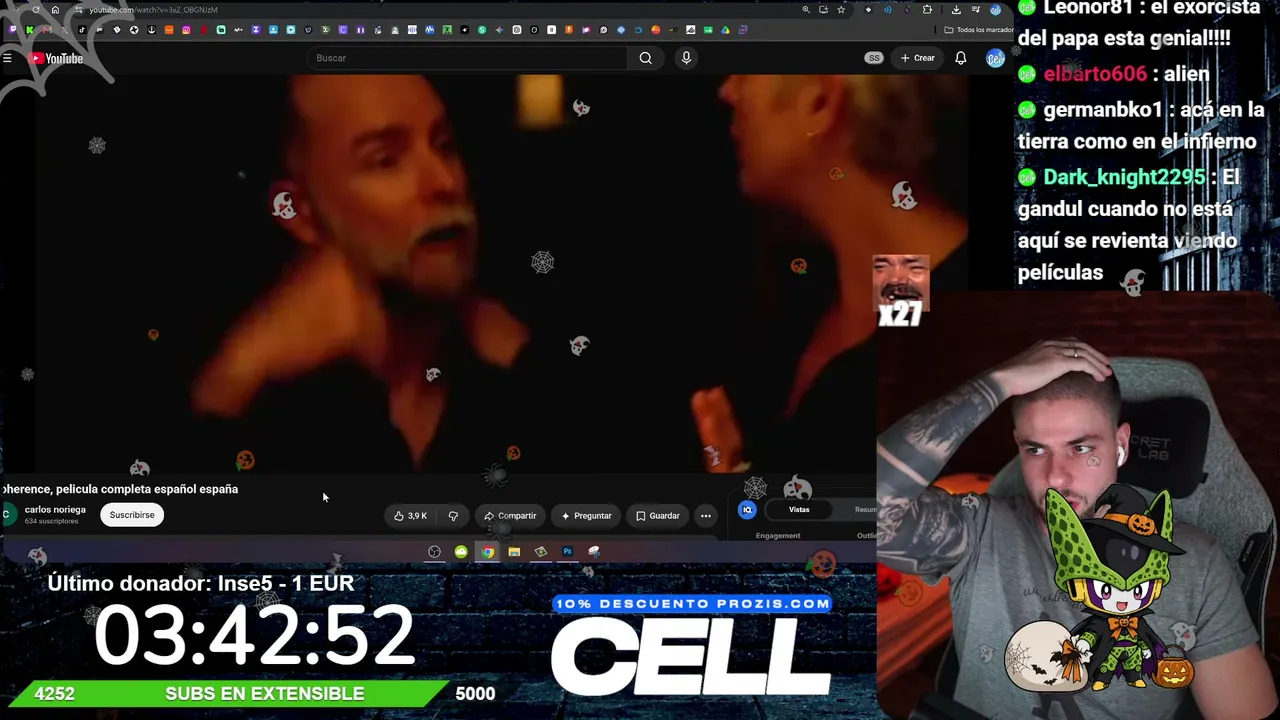Open the three-dot more actions menu
The height and width of the screenshot is (720, 1280).
point(706,516)
